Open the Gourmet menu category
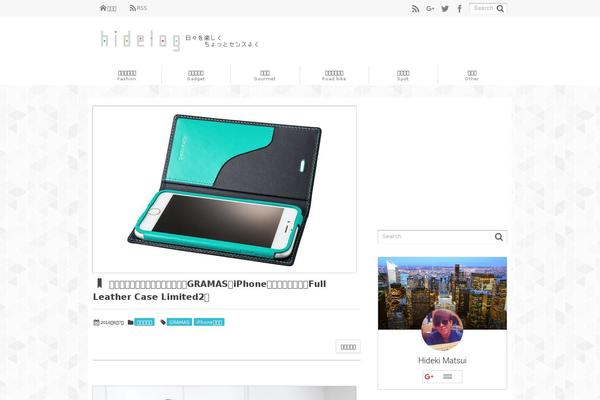 265,75
